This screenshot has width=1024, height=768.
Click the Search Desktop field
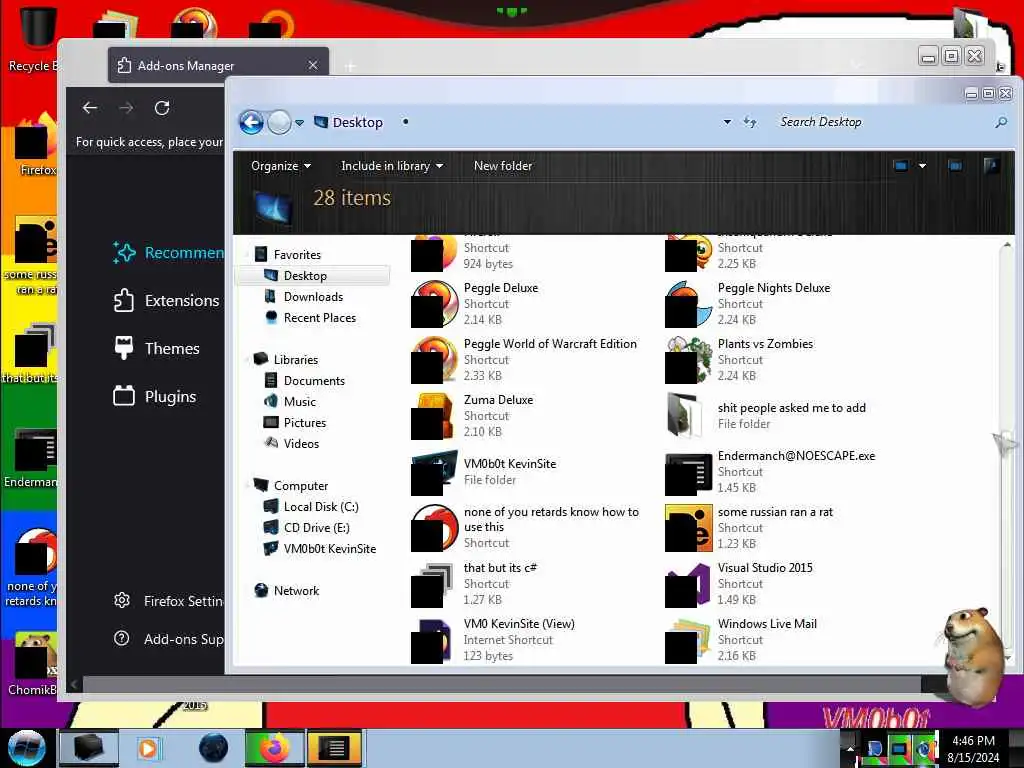point(882,122)
